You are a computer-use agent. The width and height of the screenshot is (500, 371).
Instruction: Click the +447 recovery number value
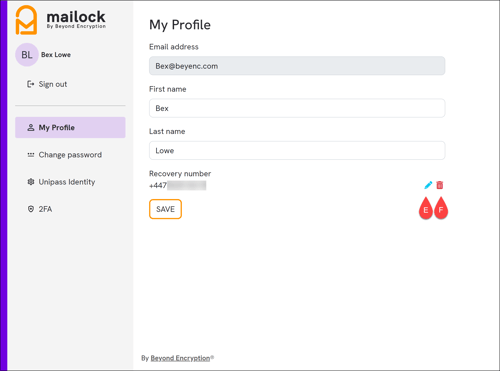coord(177,185)
